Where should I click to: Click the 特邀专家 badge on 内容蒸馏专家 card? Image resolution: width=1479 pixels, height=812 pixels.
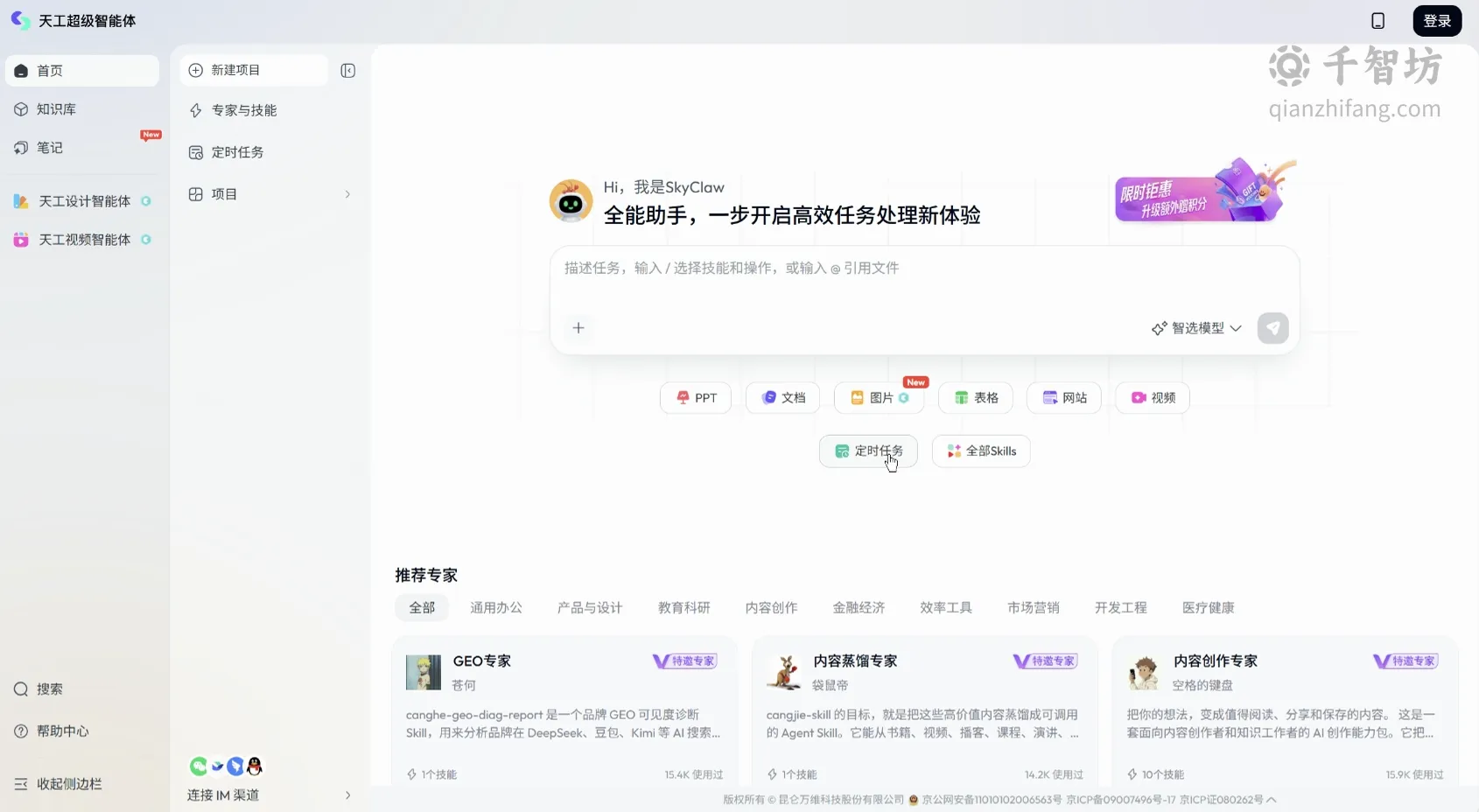(x=1045, y=661)
